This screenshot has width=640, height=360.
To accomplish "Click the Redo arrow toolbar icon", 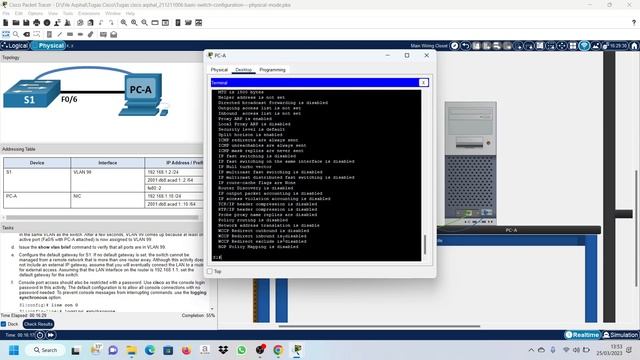I will pyautogui.click(x=111, y=23).
